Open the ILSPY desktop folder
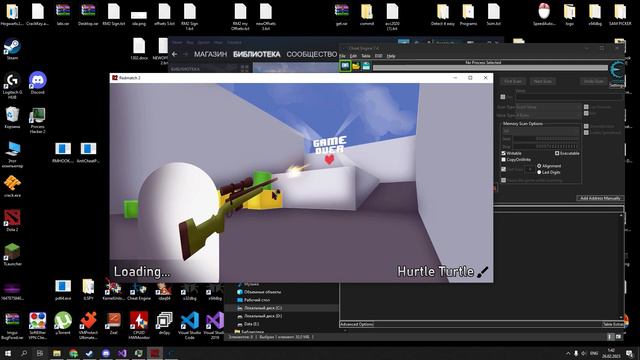 pyautogui.click(x=88, y=289)
